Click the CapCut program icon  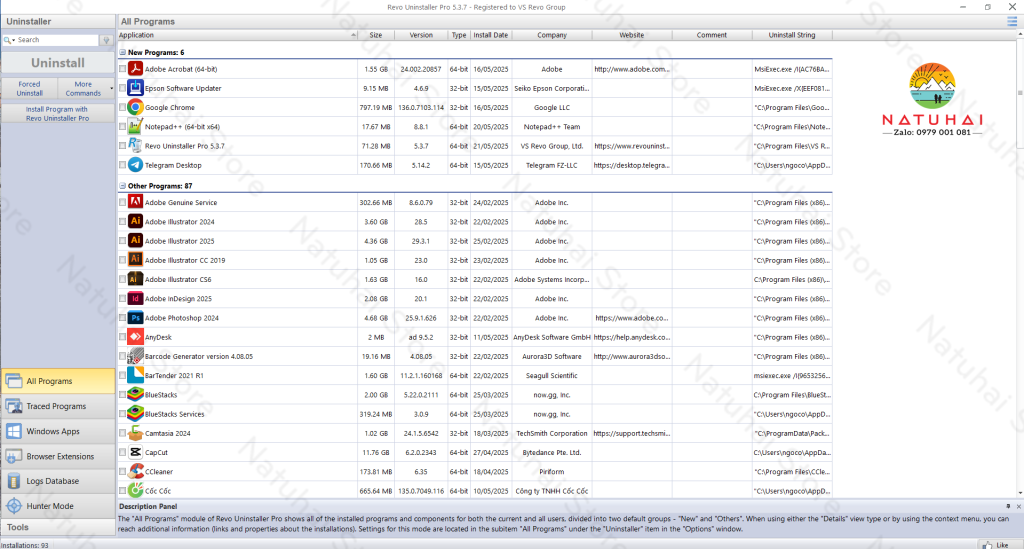coord(135,452)
